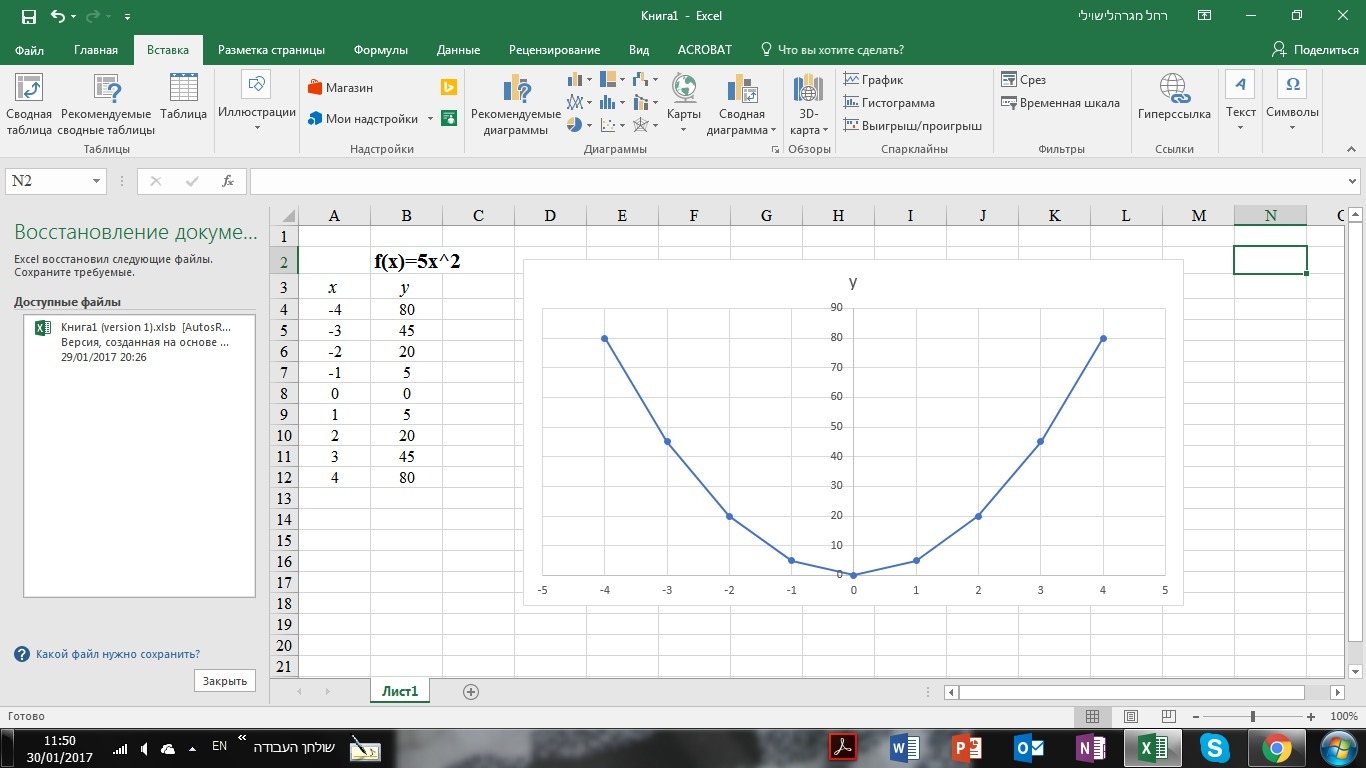
Task: Open the Главная ribbon tab
Action: pos(96,50)
